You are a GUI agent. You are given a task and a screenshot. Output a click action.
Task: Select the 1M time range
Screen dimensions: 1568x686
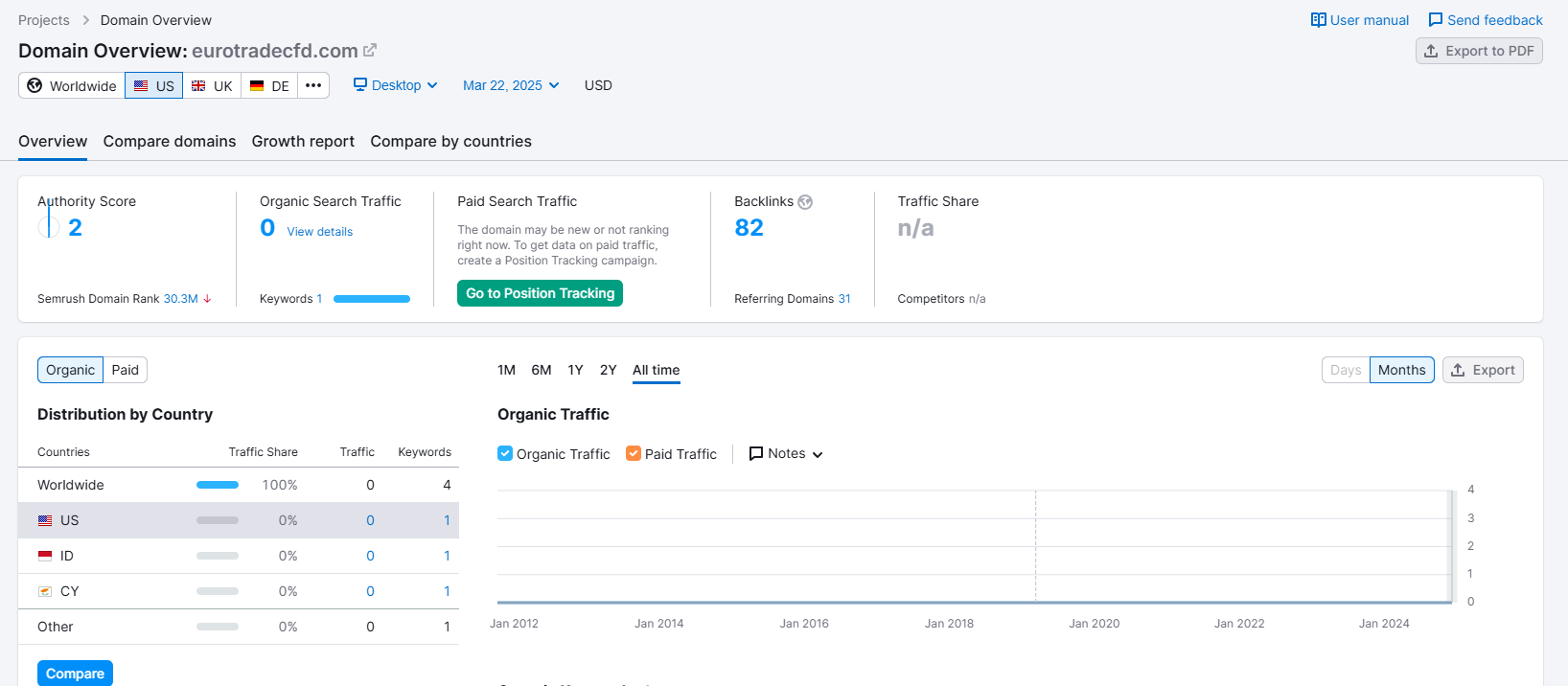pos(507,370)
